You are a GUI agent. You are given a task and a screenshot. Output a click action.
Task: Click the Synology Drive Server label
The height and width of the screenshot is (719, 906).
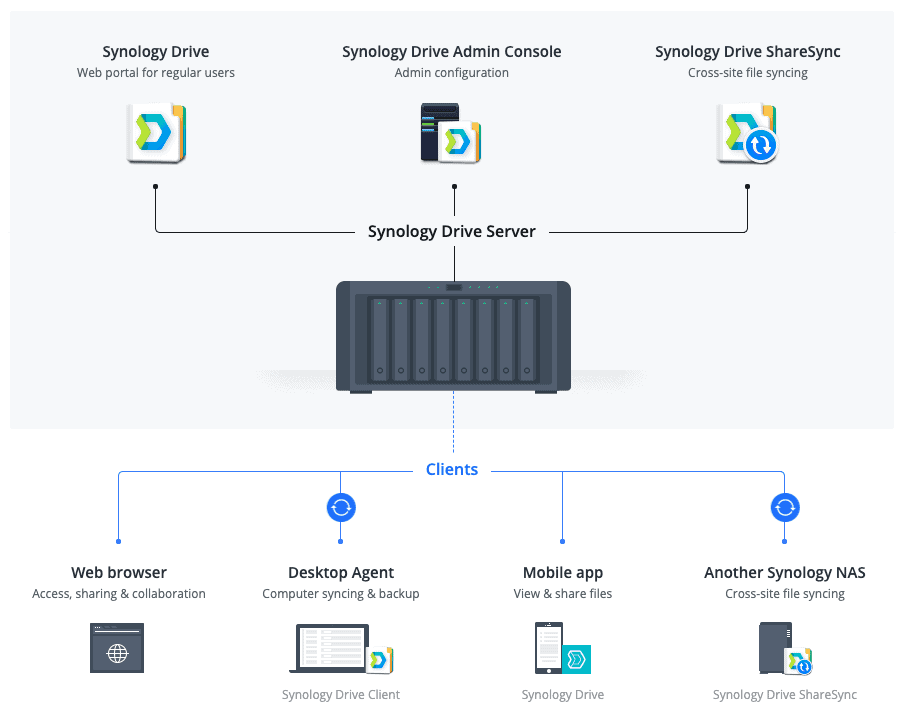click(452, 232)
